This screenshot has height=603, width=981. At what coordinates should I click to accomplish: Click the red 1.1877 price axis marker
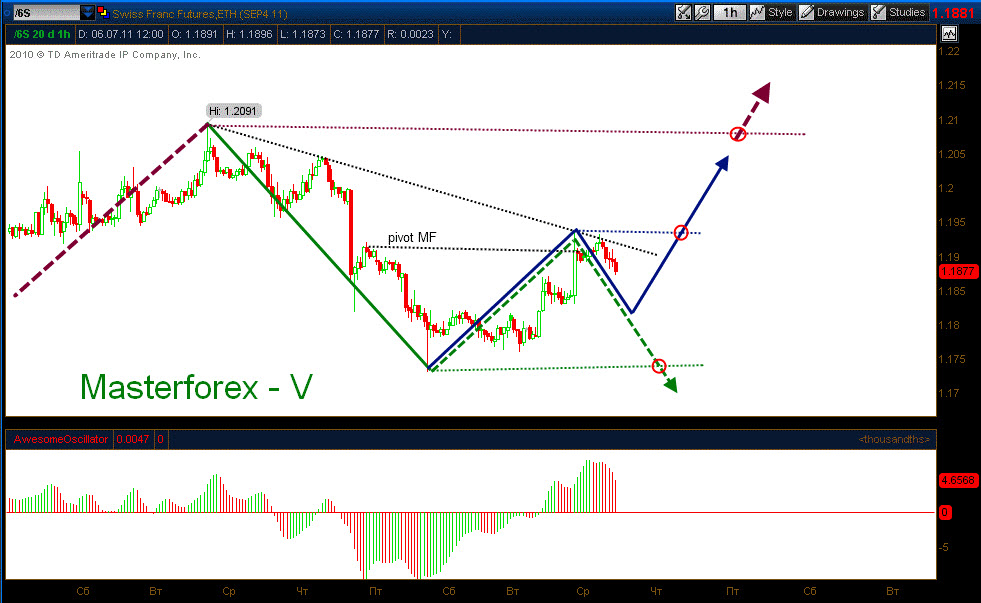tap(957, 271)
